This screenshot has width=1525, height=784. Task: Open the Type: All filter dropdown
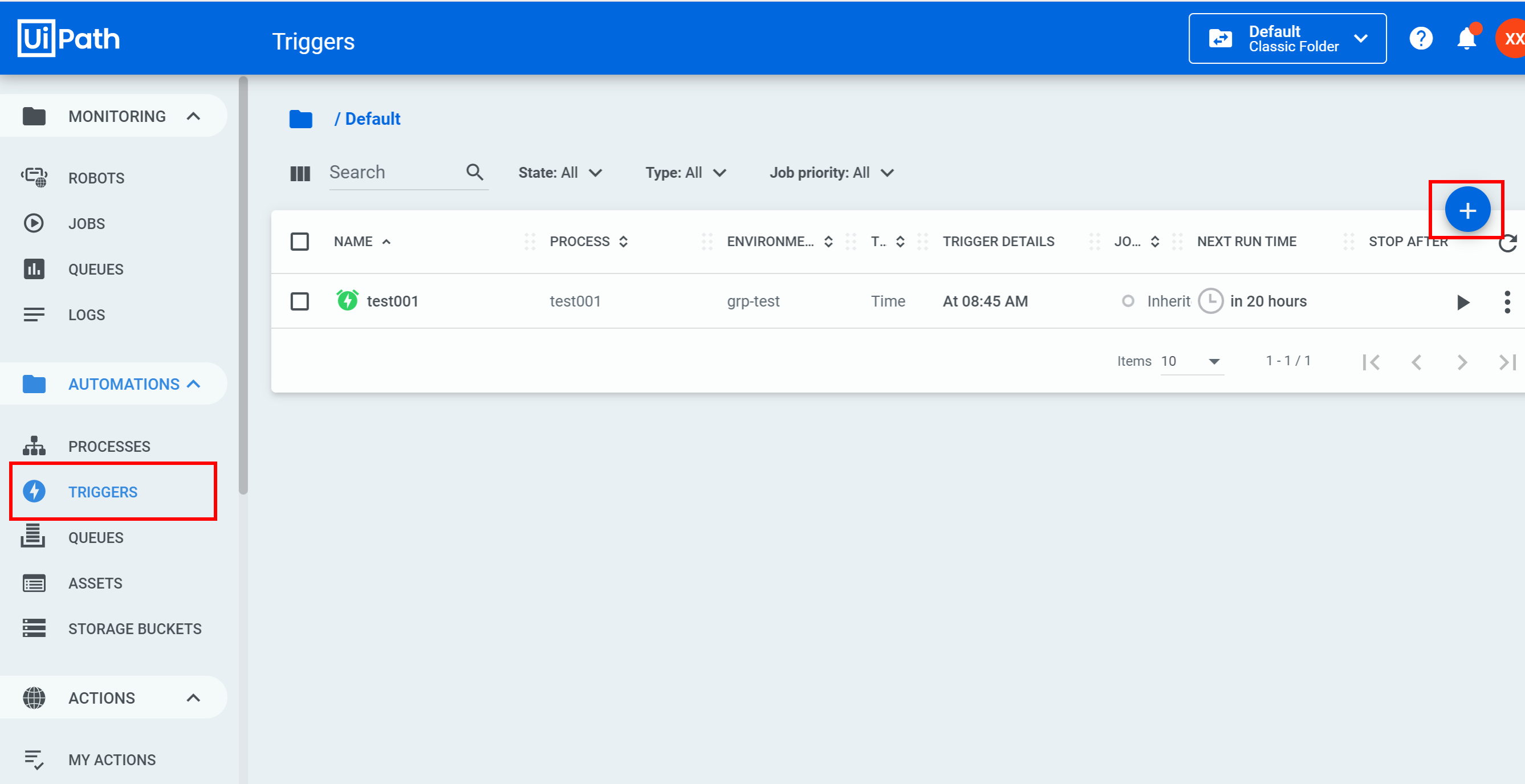[685, 173]
